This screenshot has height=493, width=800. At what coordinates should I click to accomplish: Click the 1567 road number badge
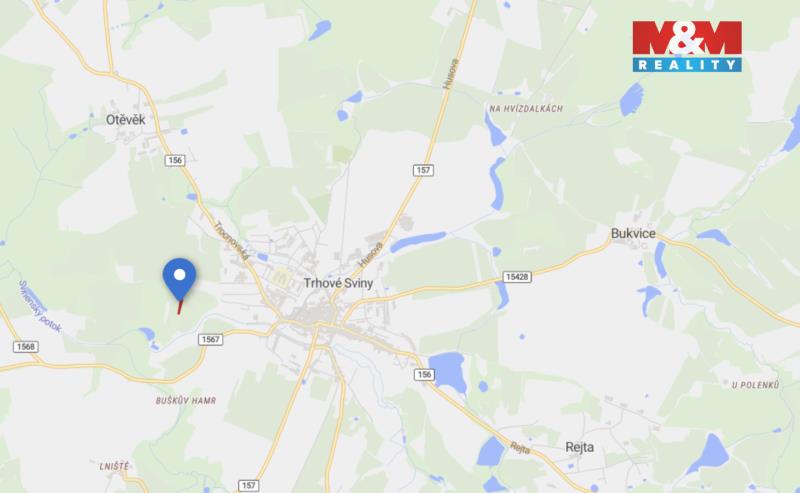(x=210, y=339)
